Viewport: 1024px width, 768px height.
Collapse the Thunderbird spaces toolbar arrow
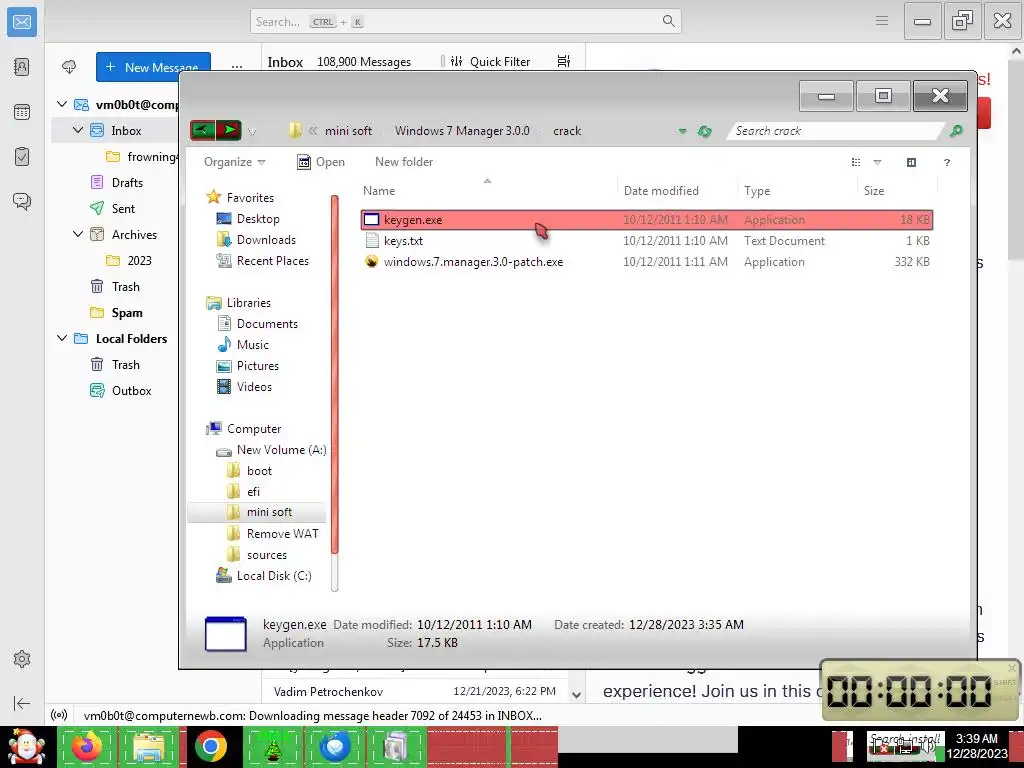point(22,703)
